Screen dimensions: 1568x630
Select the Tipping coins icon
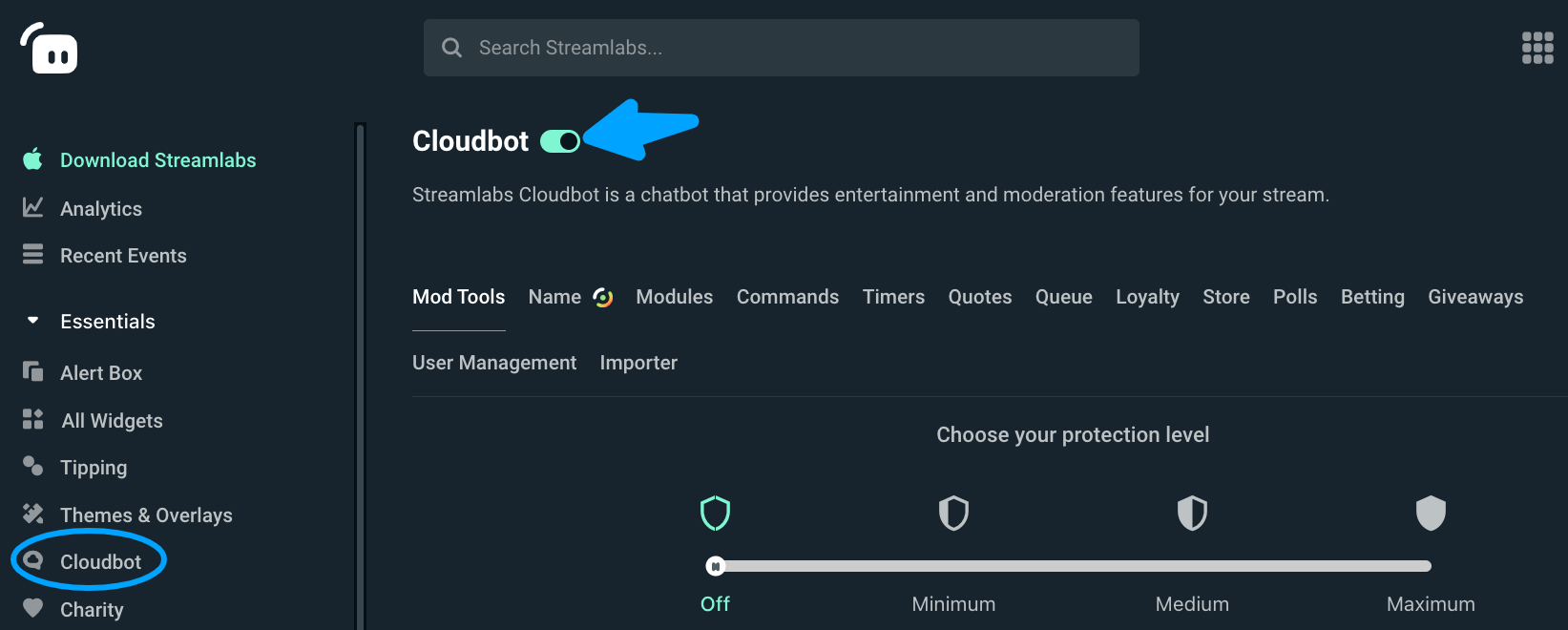pyautogui.click(x=32, y=467)
